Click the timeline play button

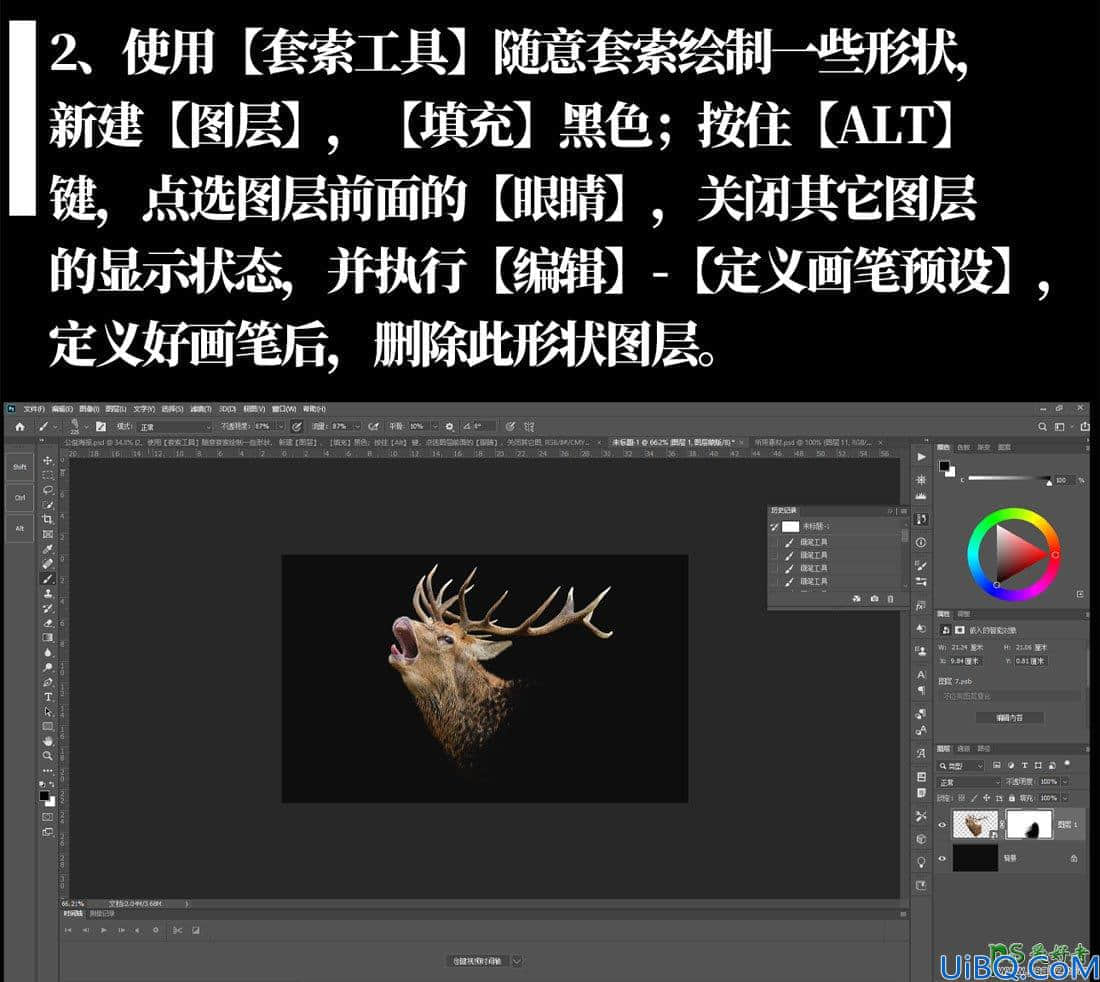(103, 930)
